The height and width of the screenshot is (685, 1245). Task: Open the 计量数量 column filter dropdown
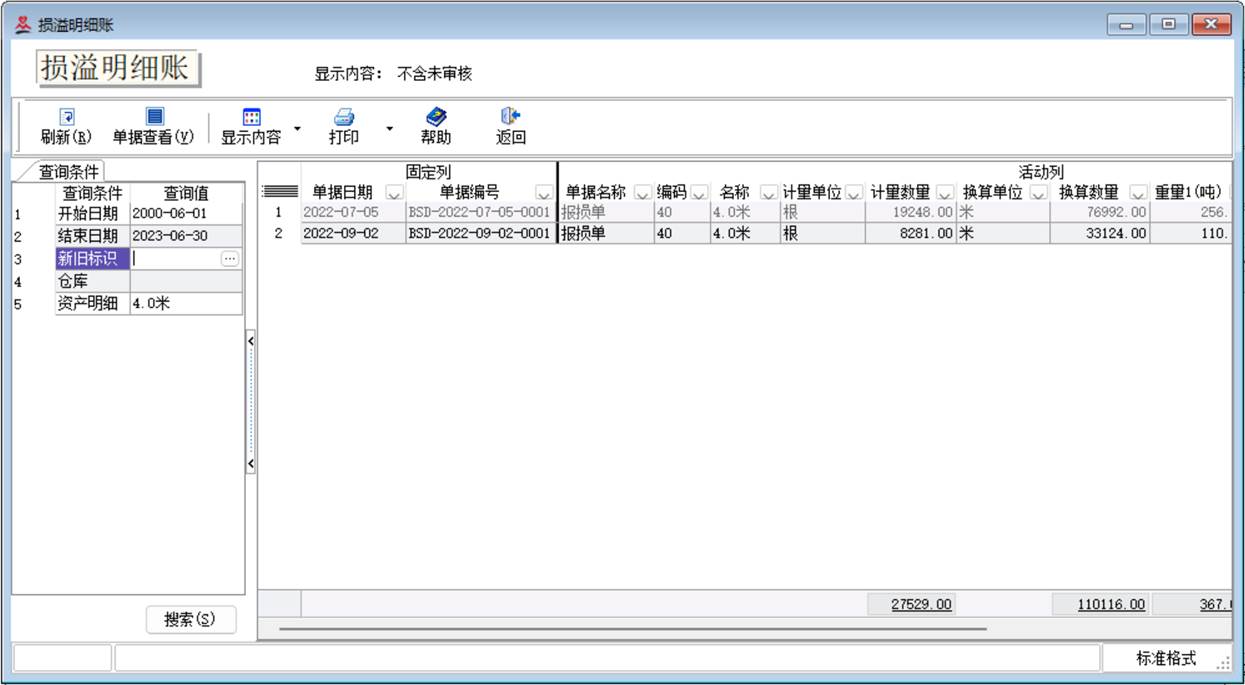[944, 193]
